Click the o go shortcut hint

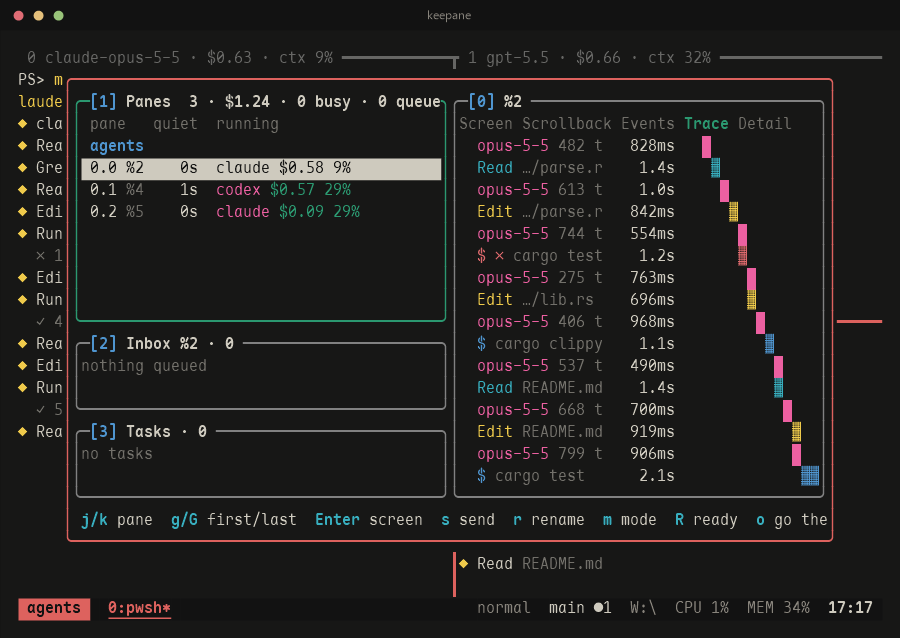(792, 520)
